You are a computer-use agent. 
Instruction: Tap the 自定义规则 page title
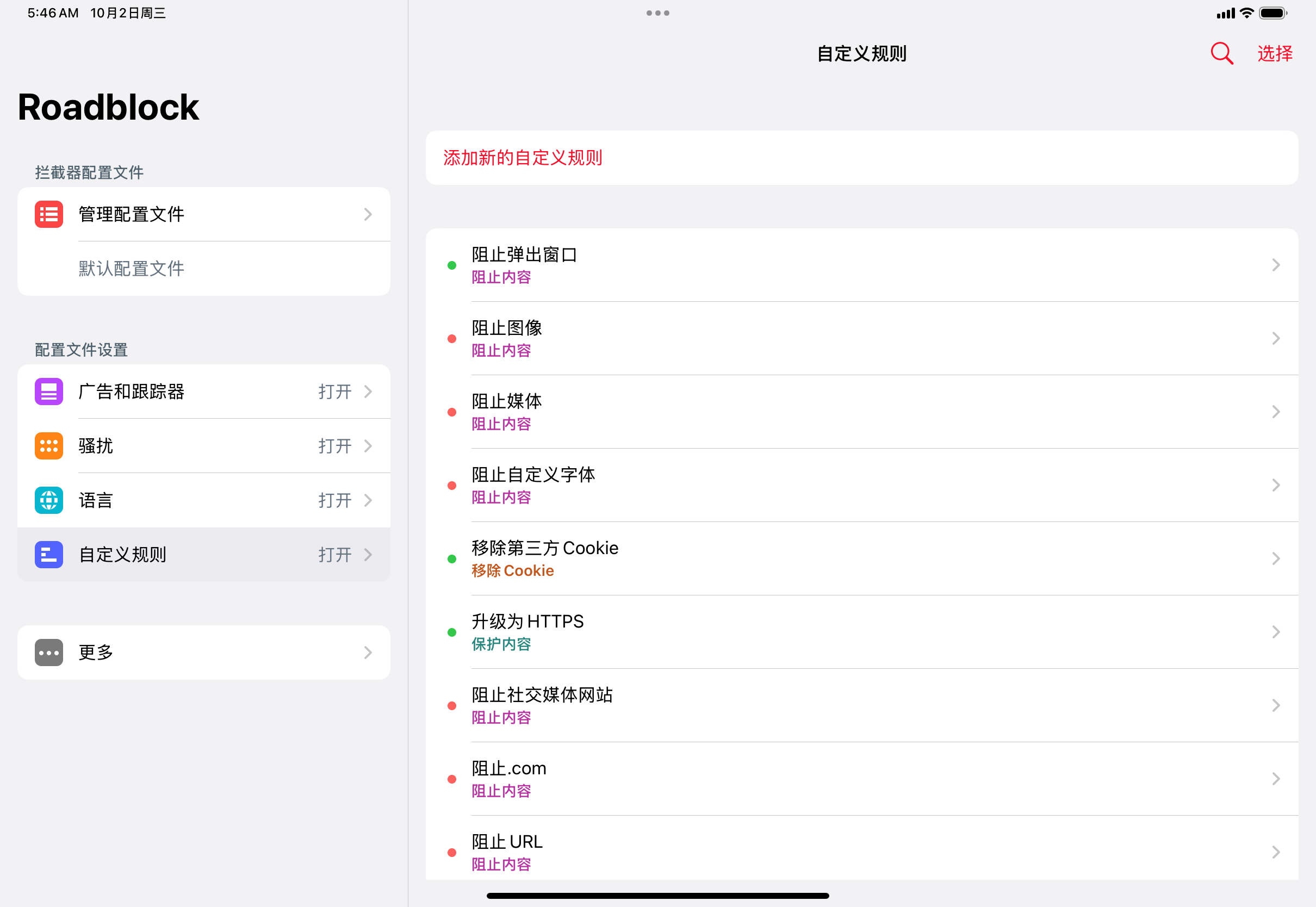click(x=861, y=53)
